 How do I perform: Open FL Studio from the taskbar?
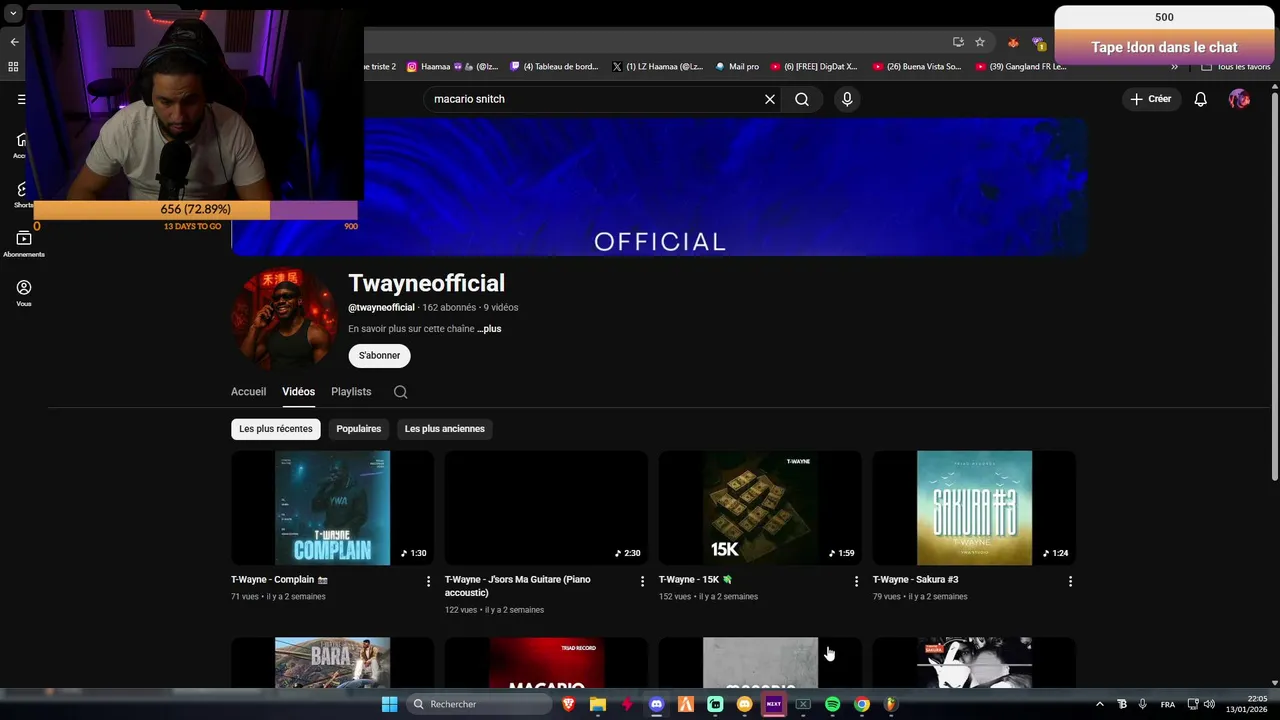pyautogui.click(x=891, y=704)
